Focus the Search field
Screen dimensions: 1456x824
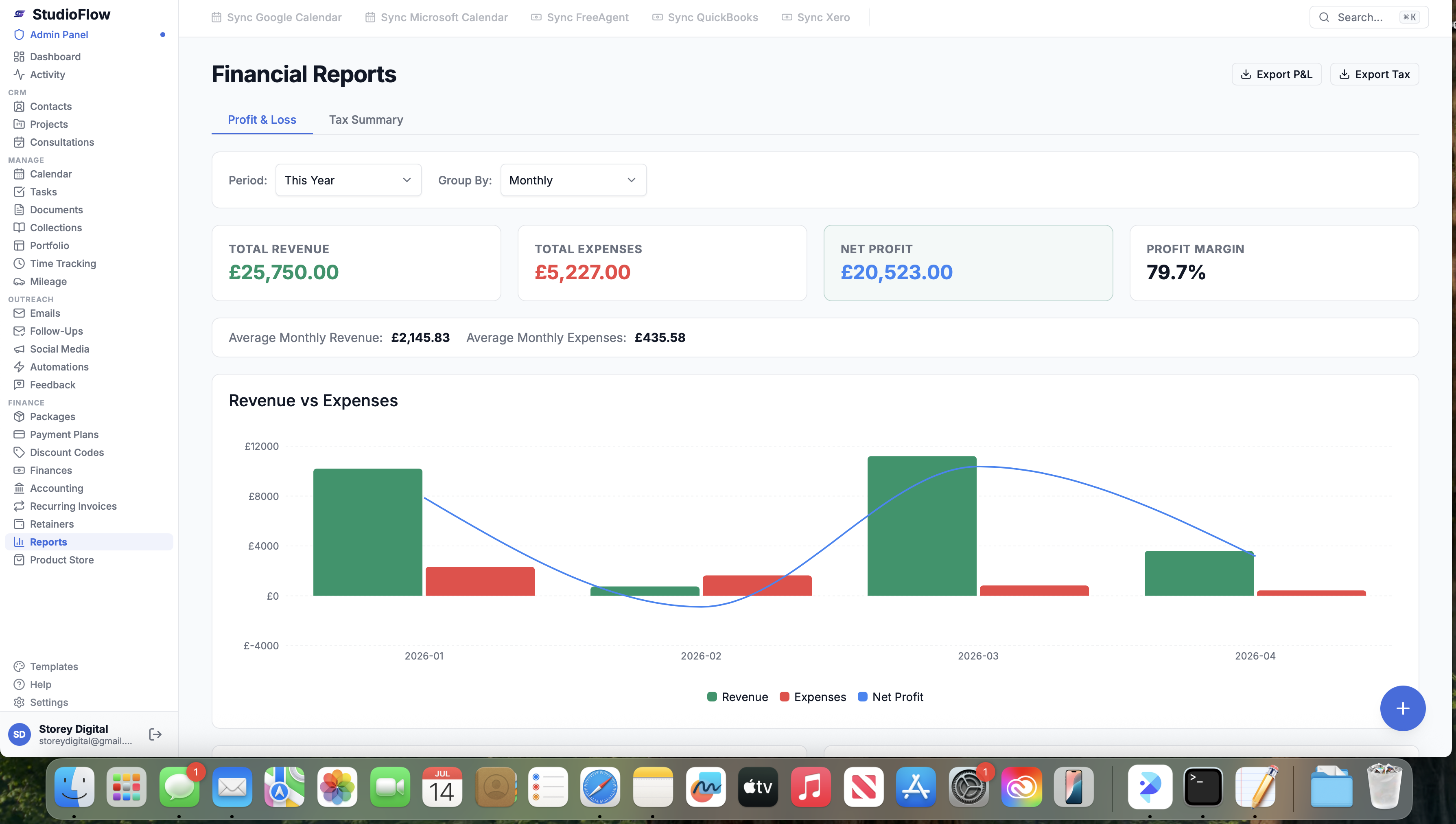(1369, 18)
